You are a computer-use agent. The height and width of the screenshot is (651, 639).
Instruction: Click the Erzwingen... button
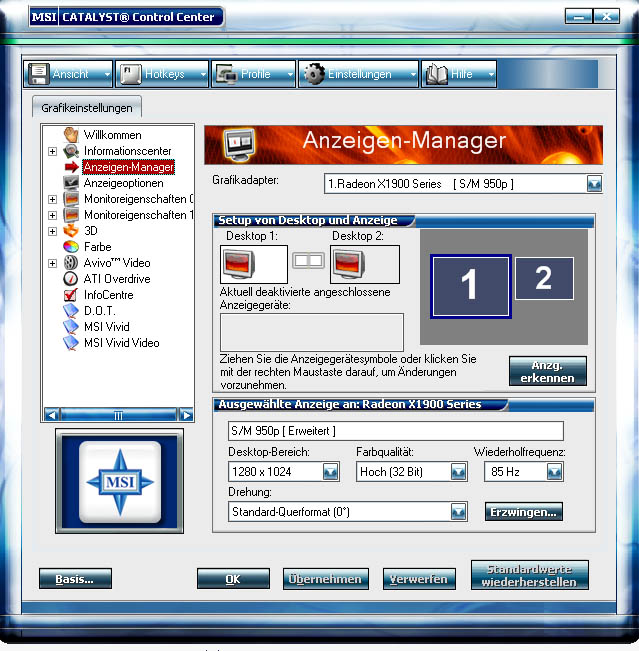point(524,512)
